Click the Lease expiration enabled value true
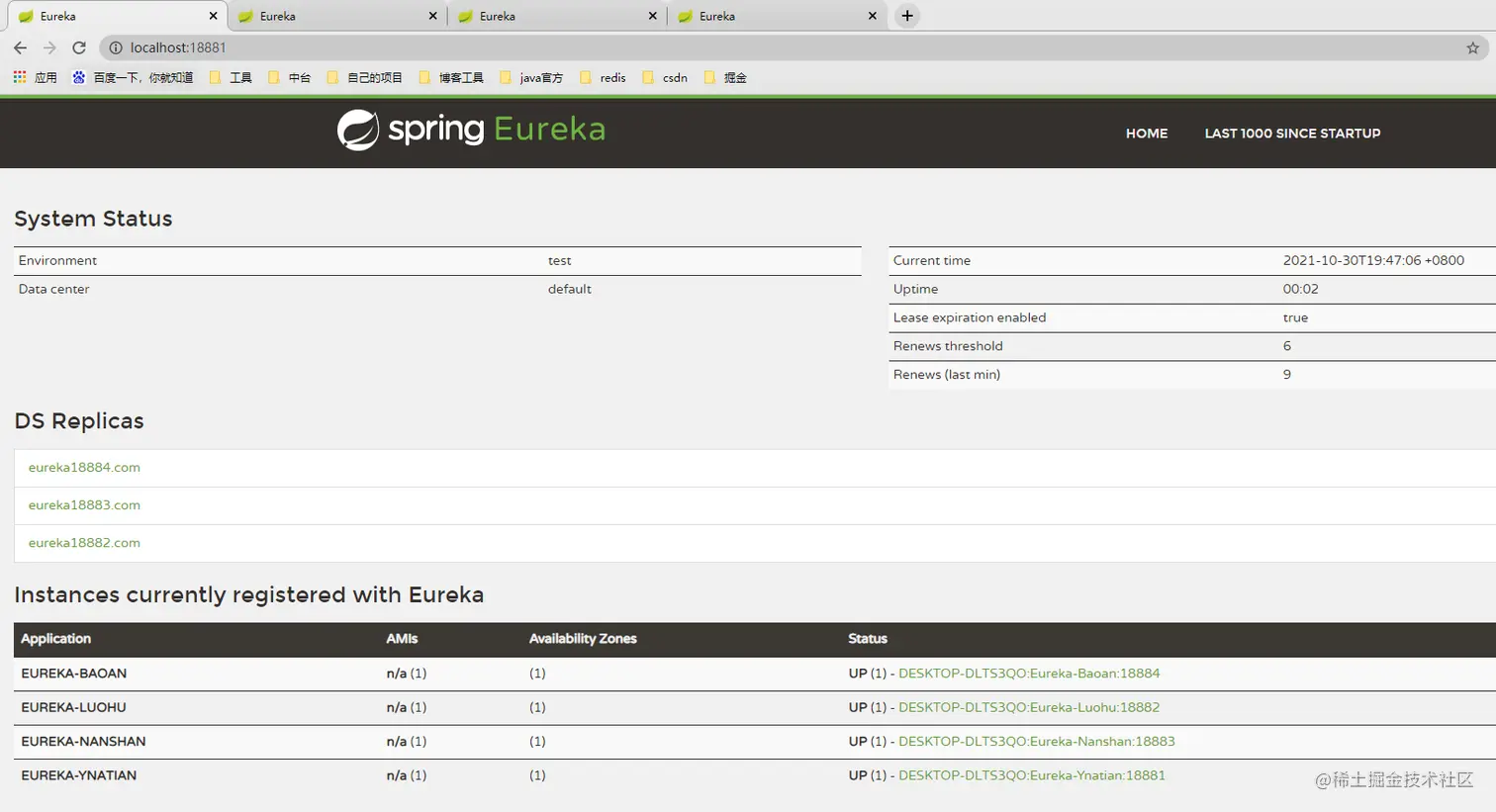Image resolution: width=1496 pixels, height=812 pixels. 1295,317
